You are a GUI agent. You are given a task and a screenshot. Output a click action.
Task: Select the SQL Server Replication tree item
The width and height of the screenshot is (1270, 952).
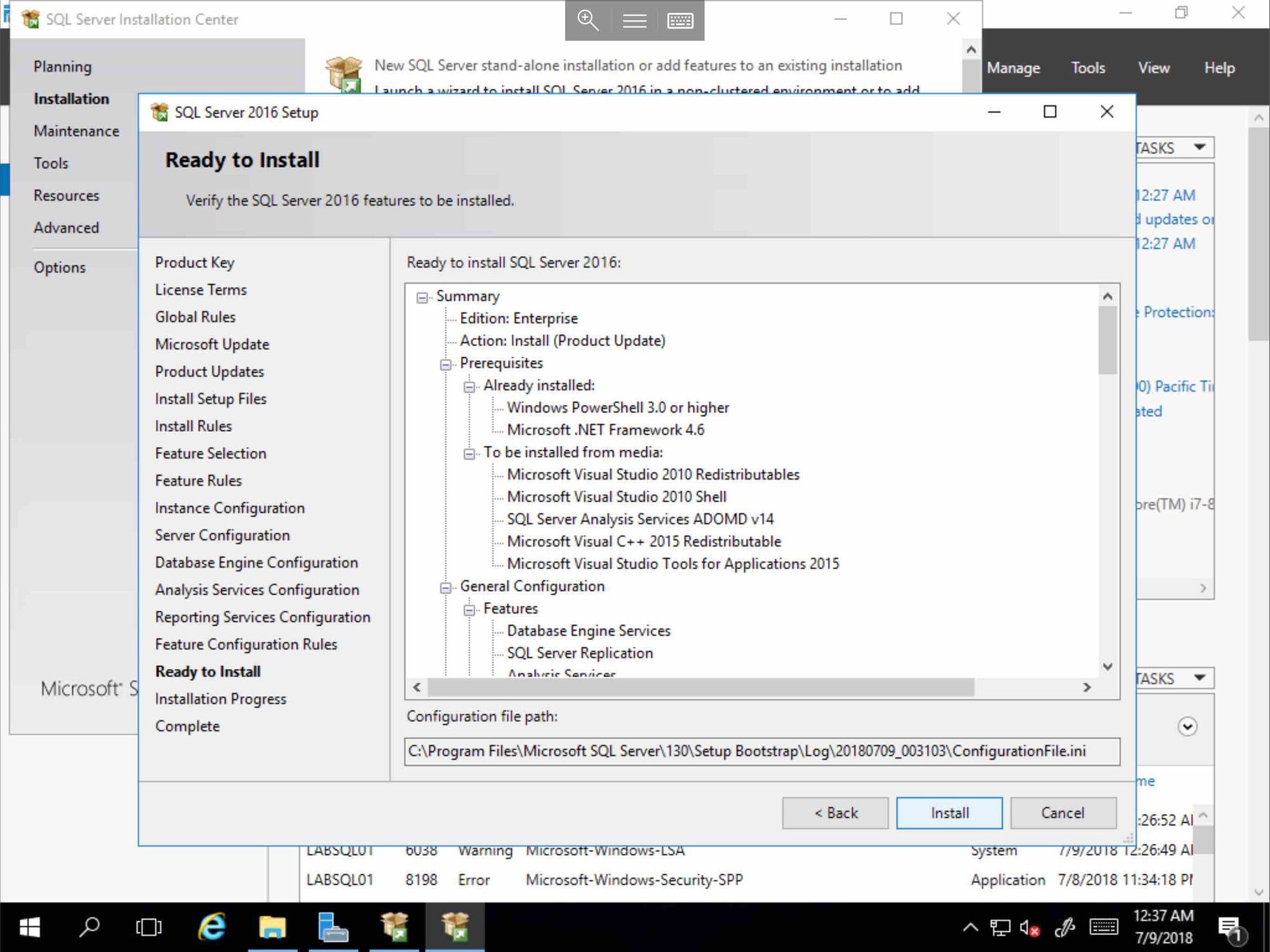coord(580,654)
